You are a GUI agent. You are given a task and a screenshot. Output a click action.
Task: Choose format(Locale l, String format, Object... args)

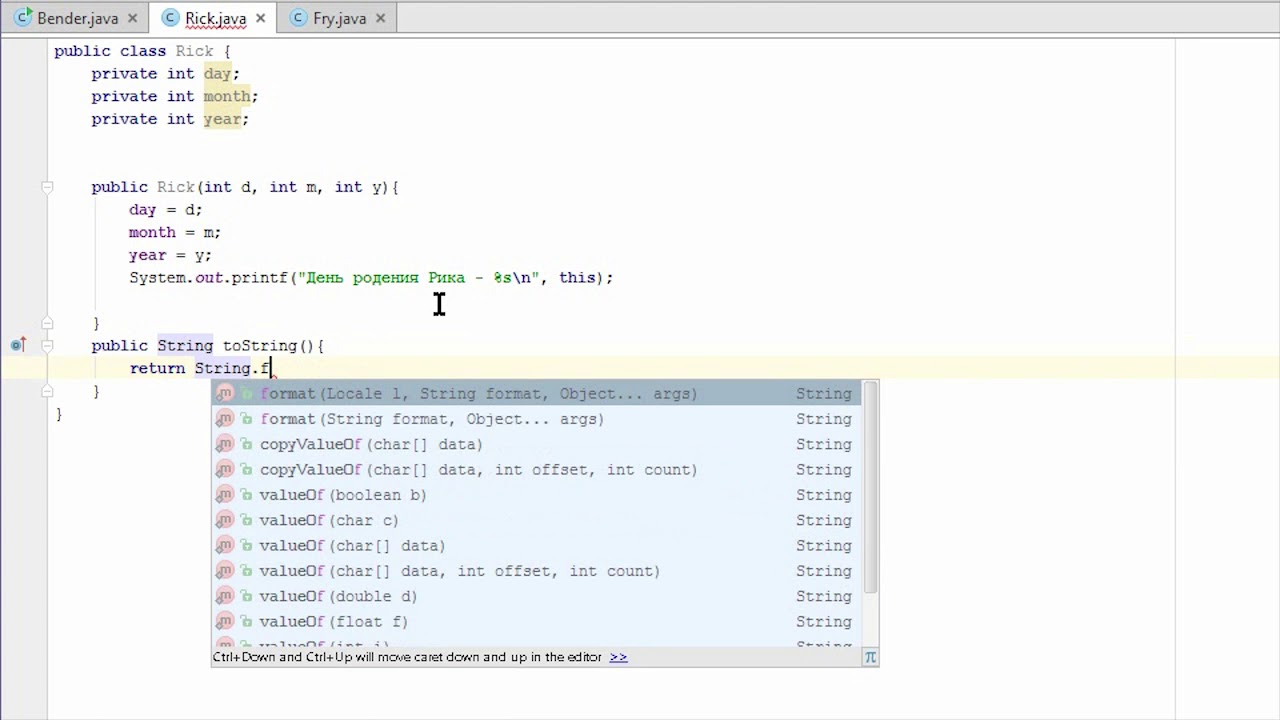[x=536, y=394]
